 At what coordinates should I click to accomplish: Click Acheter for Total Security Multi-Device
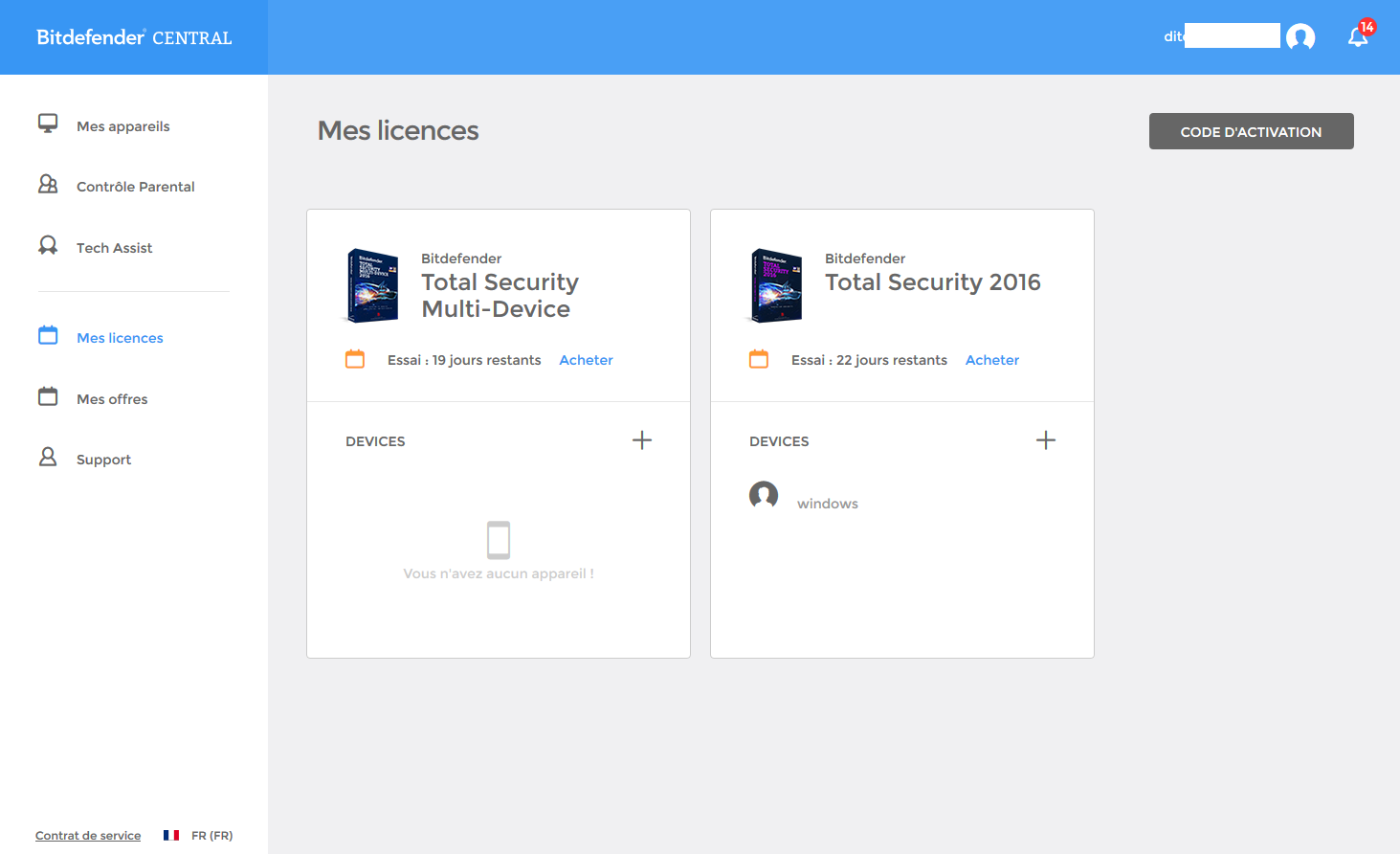point(587,360)
